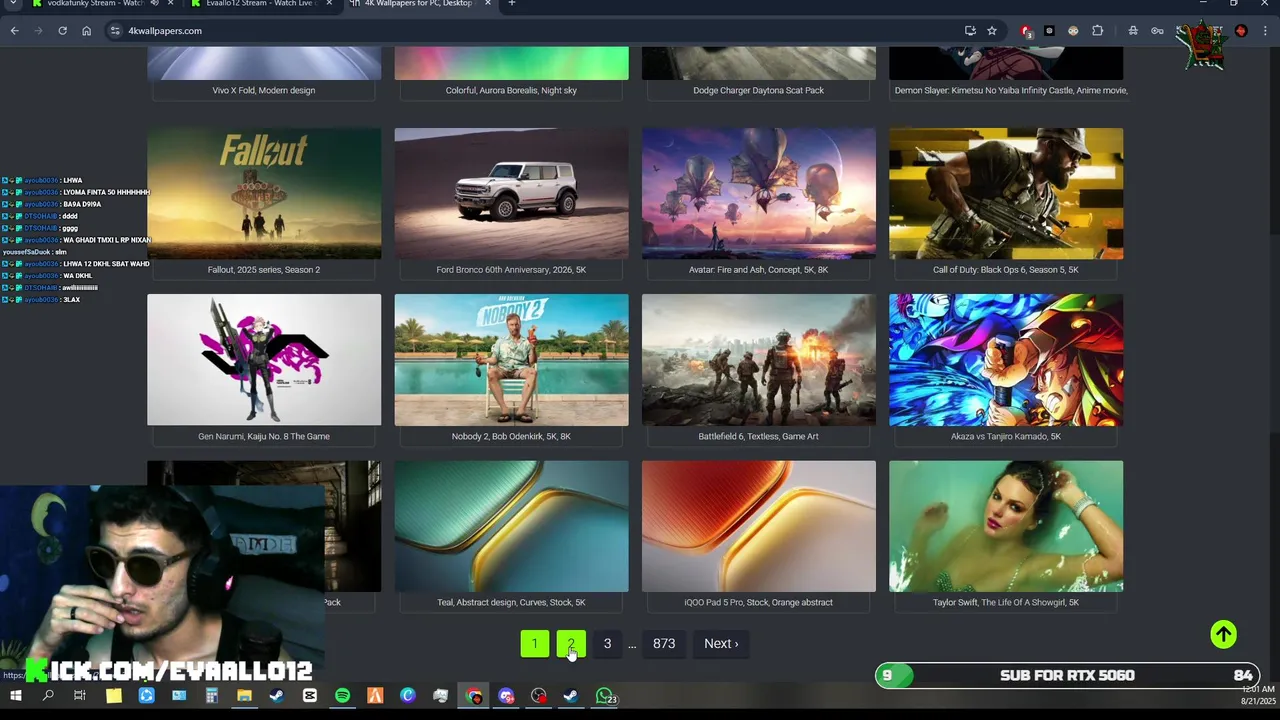Open the password key icon
The image size is (1280, 720).
tap(1157, 31)
